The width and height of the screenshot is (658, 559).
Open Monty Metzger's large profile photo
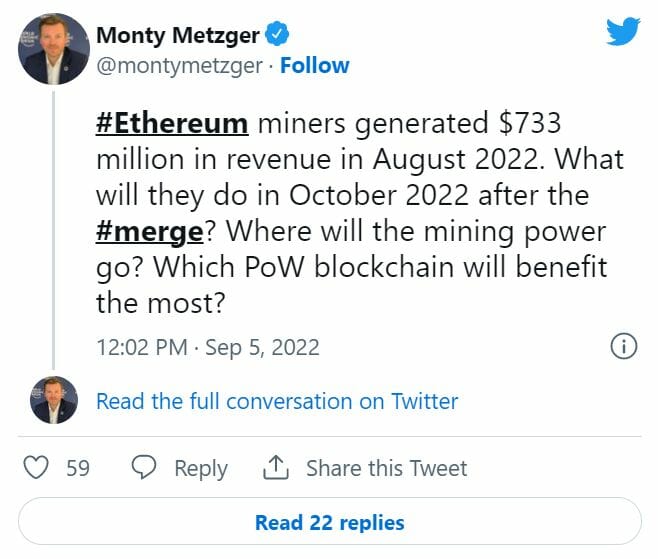coord(53,49)
